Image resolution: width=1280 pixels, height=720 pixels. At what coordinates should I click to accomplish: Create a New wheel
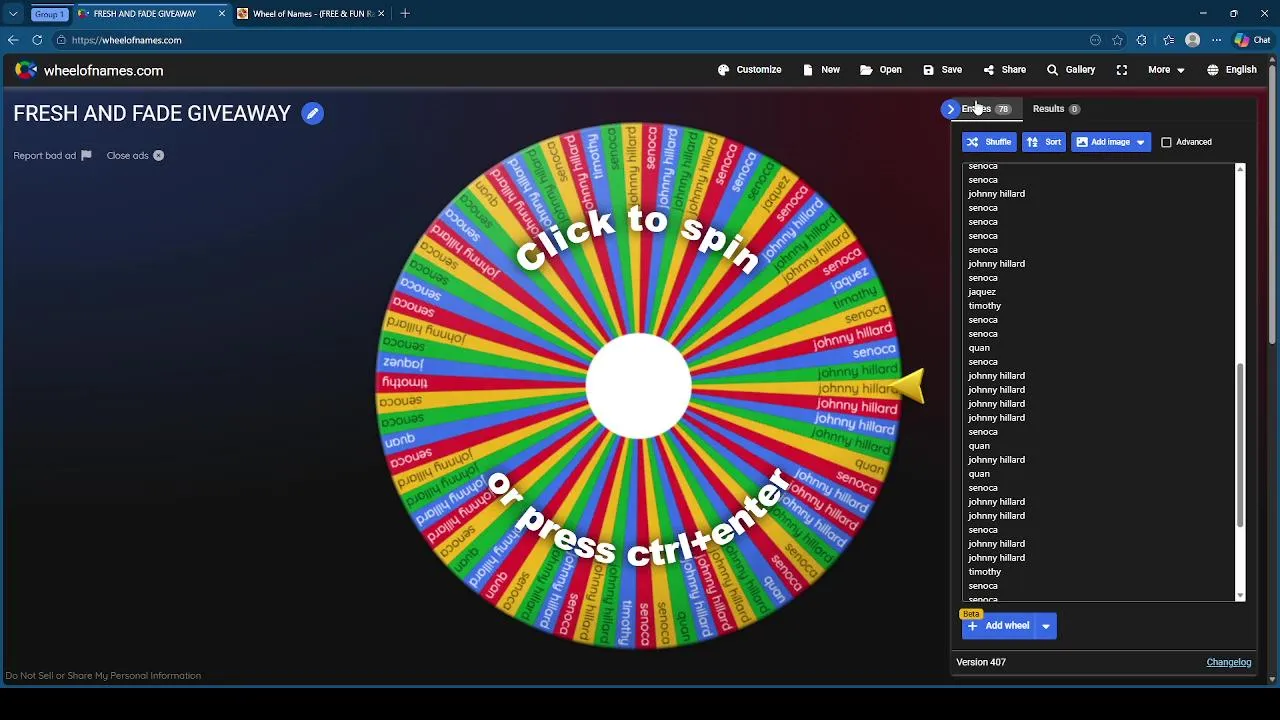(821, 70)
